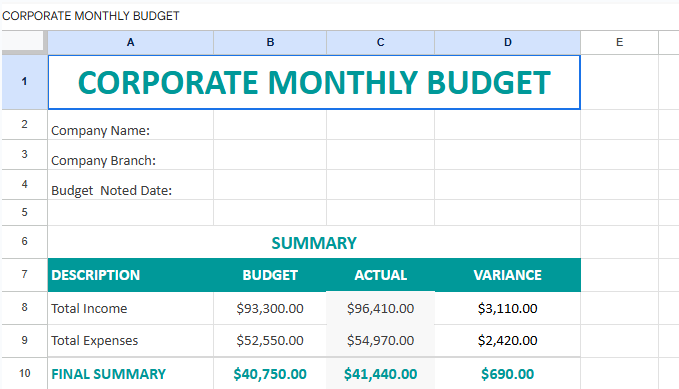This screenshot has width=679, height=389.
Task: Click the VARIANCE header cell
Action: click(x=508, y=275)
